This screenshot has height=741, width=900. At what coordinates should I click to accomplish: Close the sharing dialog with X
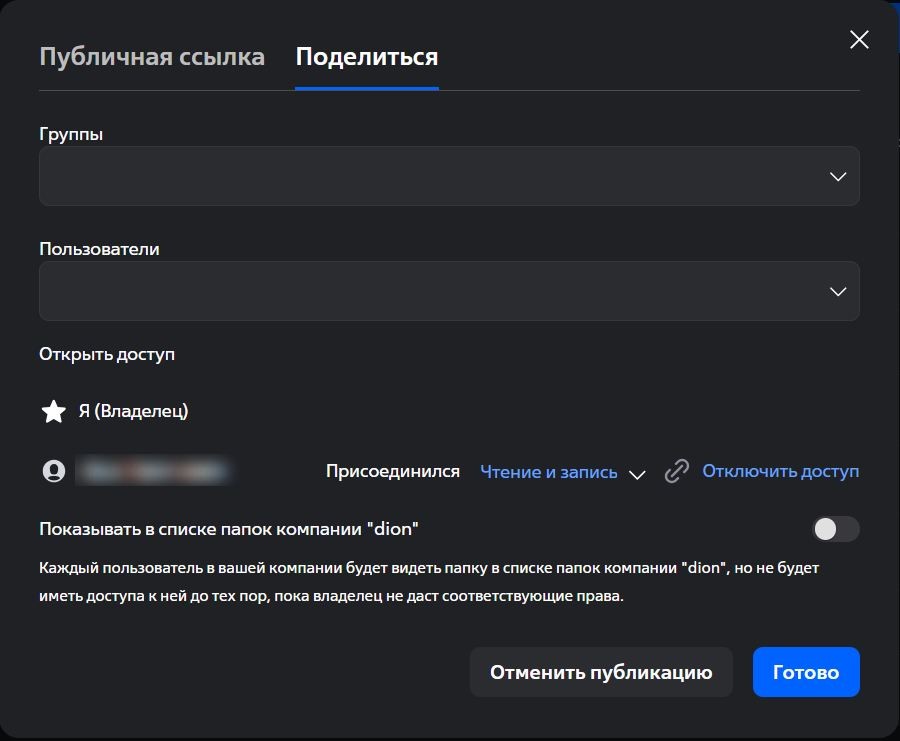[859, 40]
